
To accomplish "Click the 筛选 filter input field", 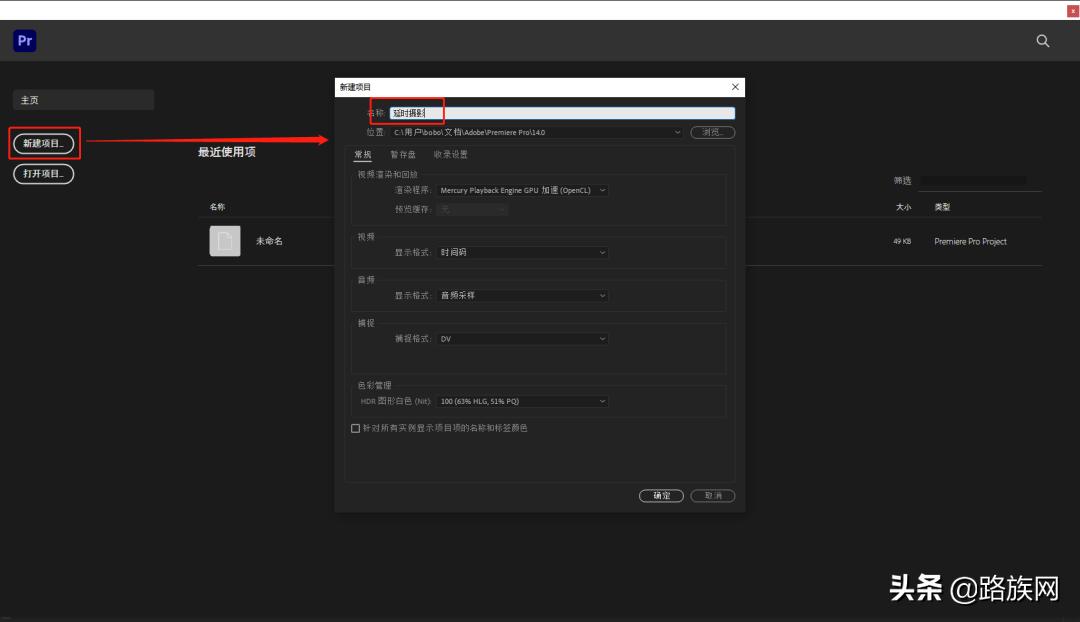I will pyautogui.click(x=979, y=181).
